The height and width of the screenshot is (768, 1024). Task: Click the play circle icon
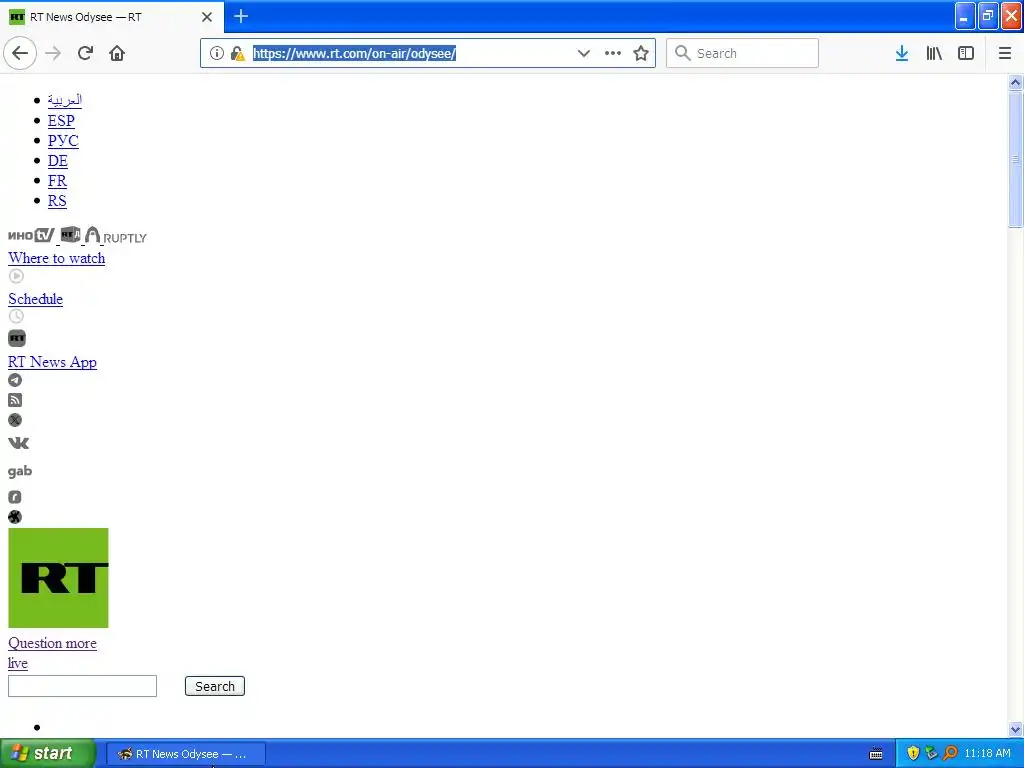(x=16, y=276)
